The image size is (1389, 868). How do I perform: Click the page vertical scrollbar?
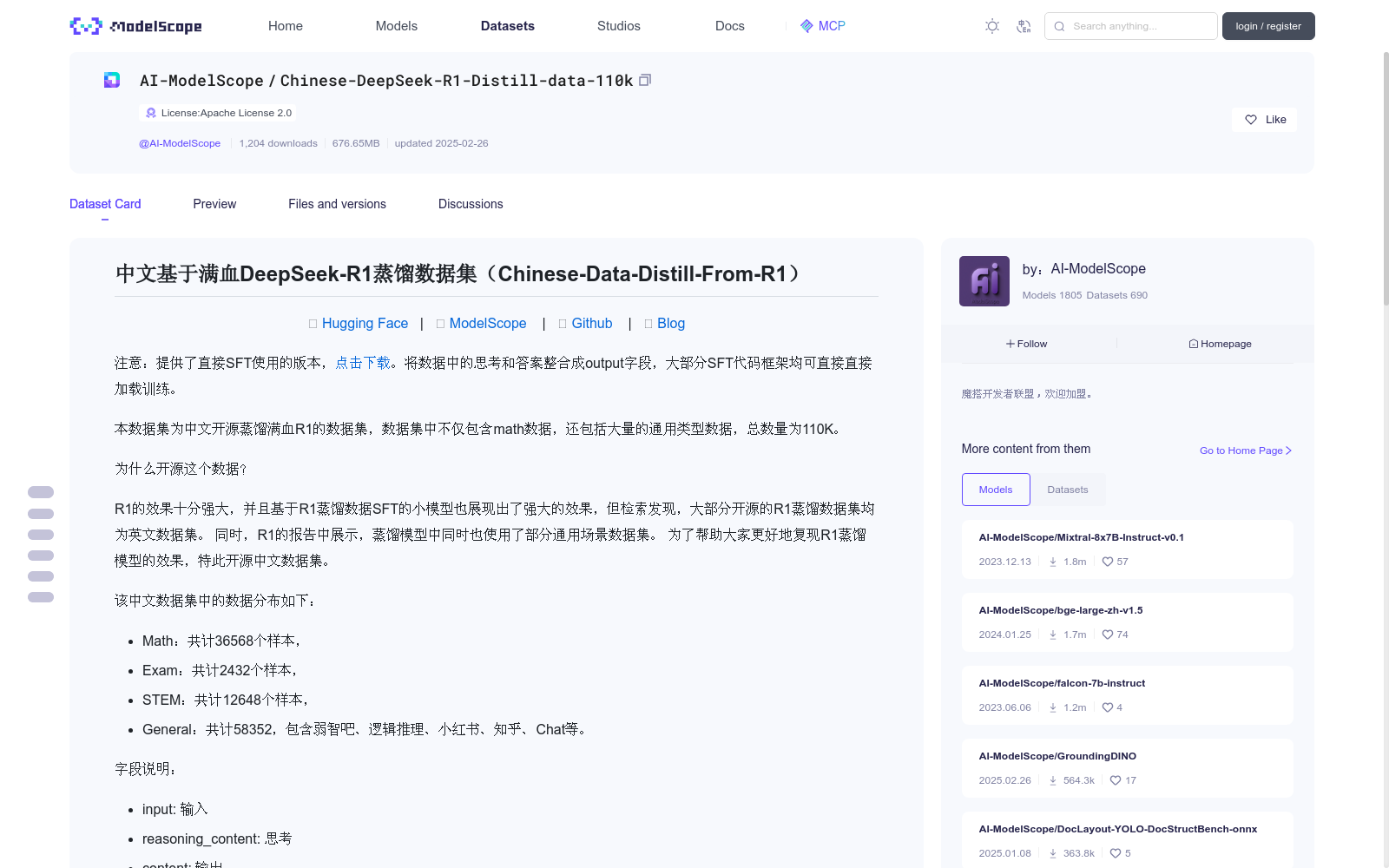click(1386, 178)
